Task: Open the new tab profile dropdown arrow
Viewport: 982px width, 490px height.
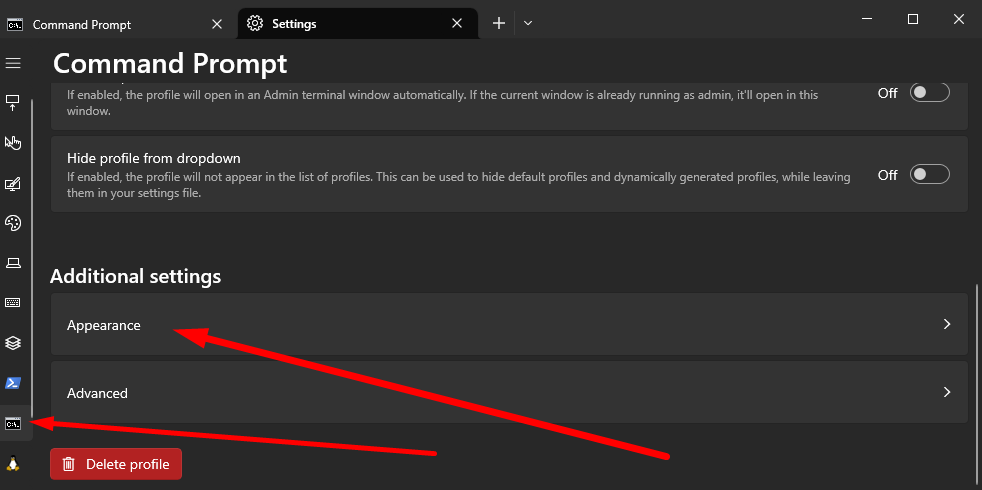Action: pos(528,23)
